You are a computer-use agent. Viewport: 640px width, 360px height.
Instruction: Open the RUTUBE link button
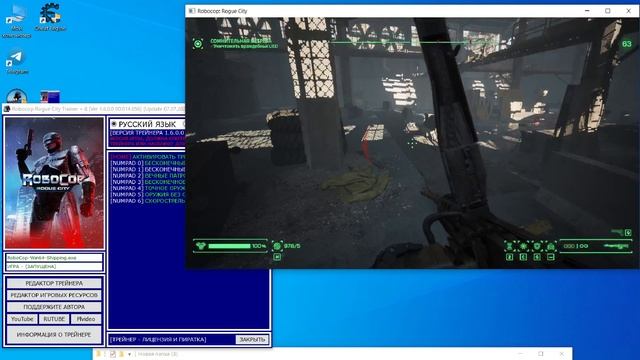pyautogui.click(x=54, y=319)
